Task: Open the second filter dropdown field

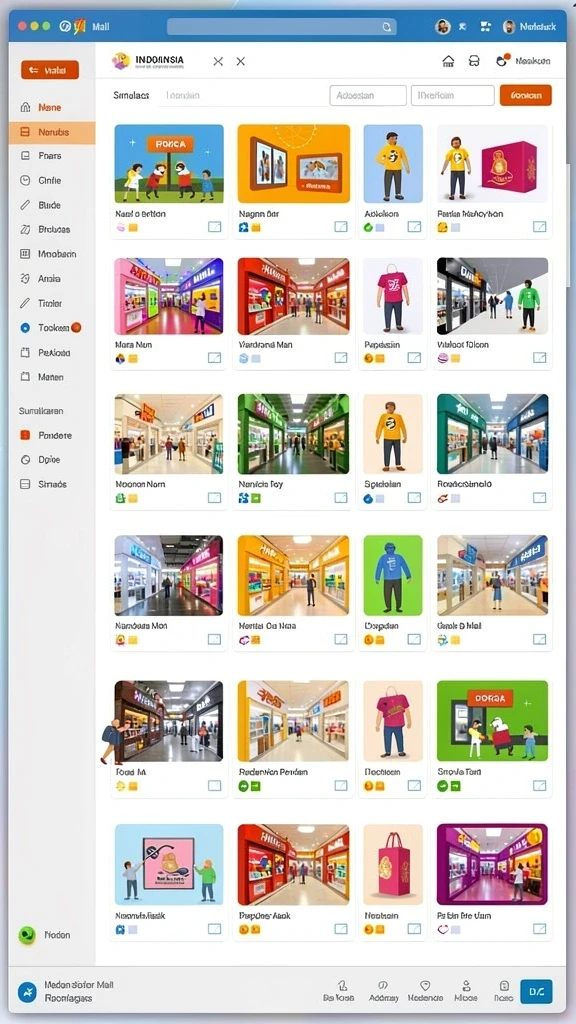Action: click(x=453, y=95)
